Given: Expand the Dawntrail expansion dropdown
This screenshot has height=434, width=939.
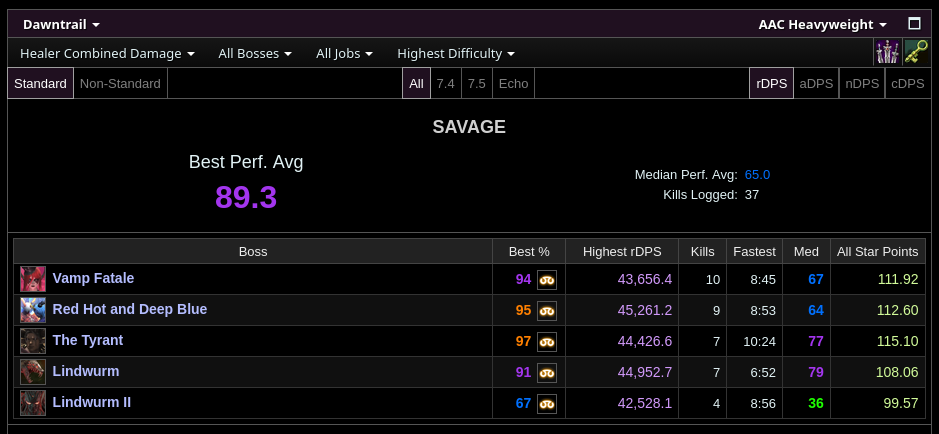Looking at the screenshot, I should click(61, 25).
